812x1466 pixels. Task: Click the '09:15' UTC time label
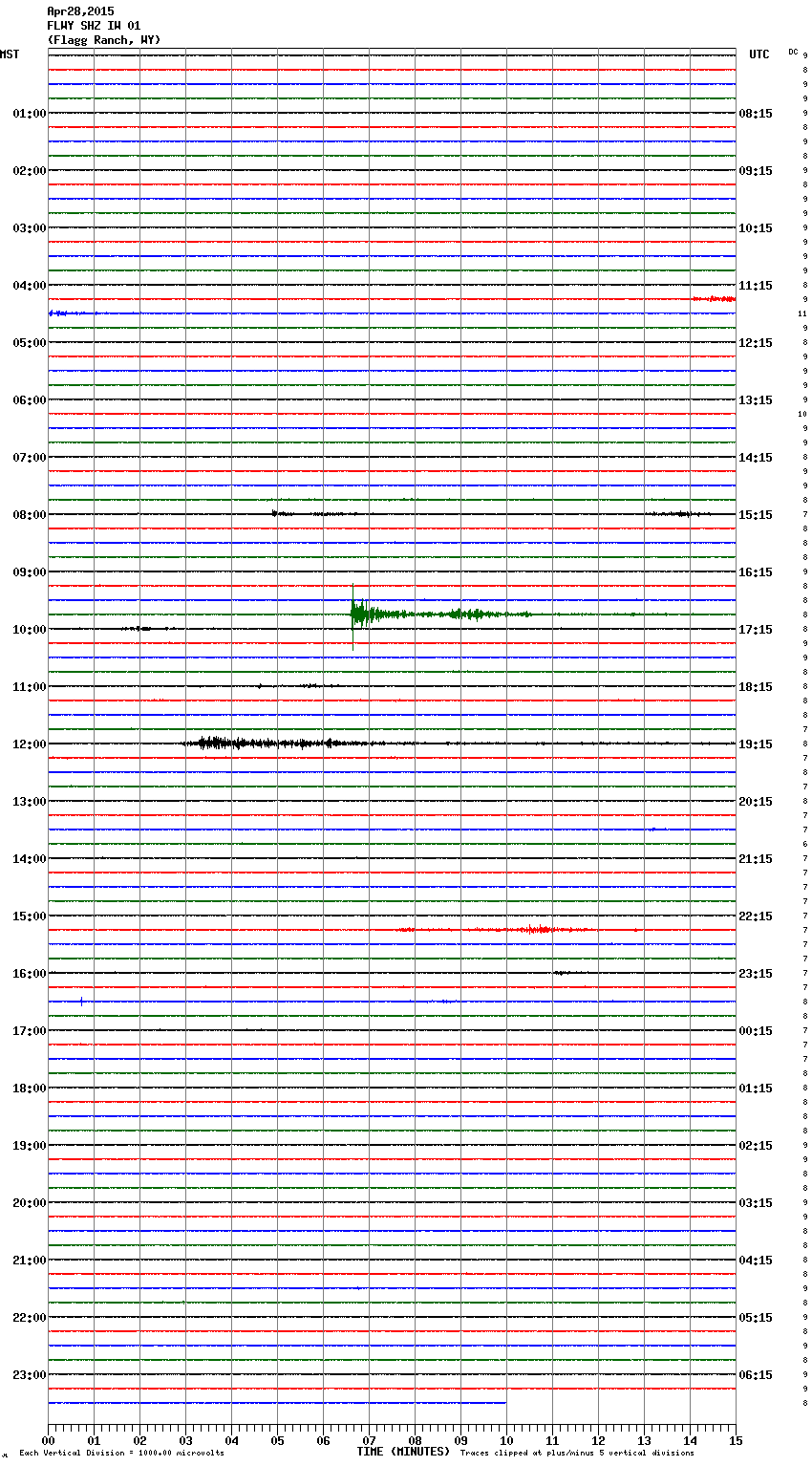(756, 171)
